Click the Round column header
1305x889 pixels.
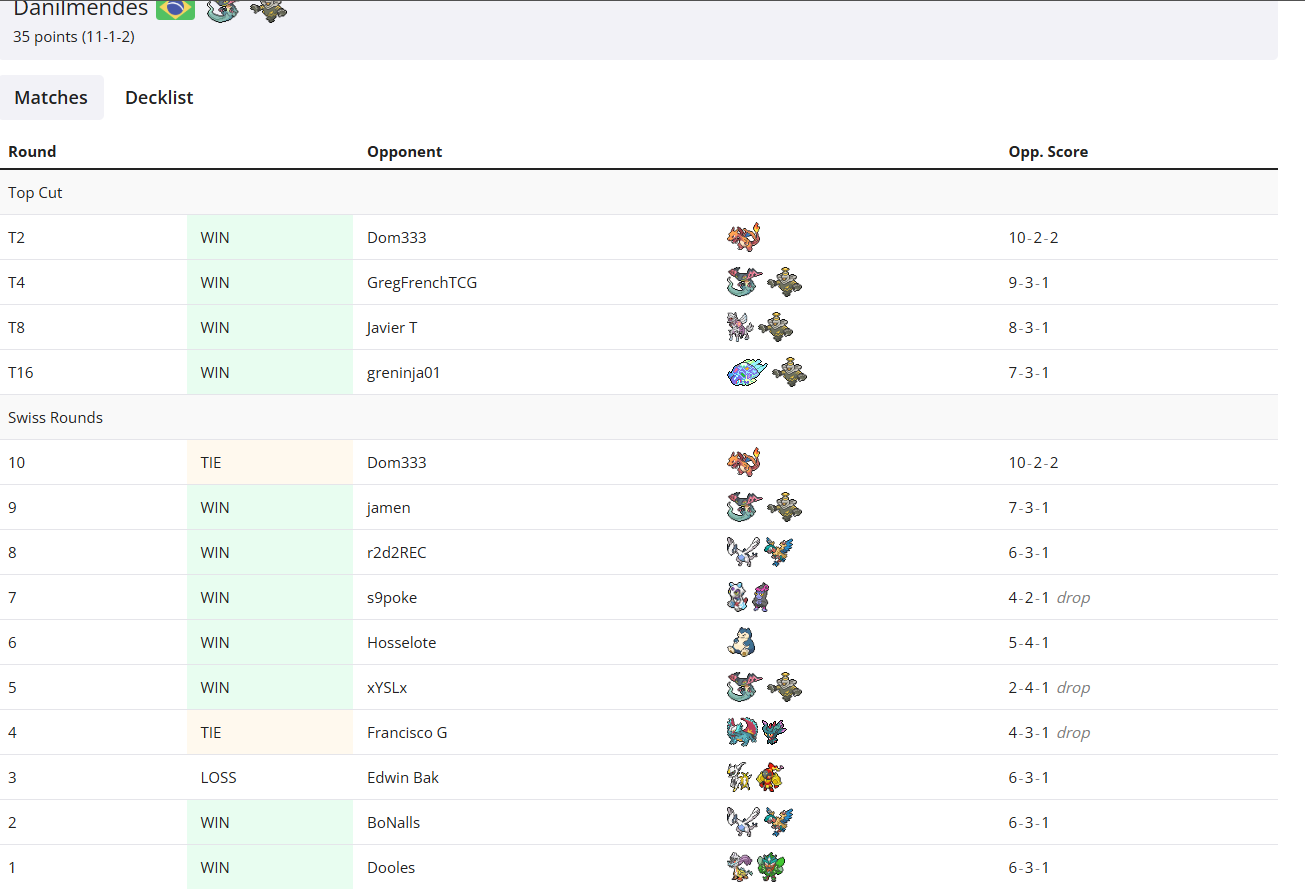click(32, 152)
